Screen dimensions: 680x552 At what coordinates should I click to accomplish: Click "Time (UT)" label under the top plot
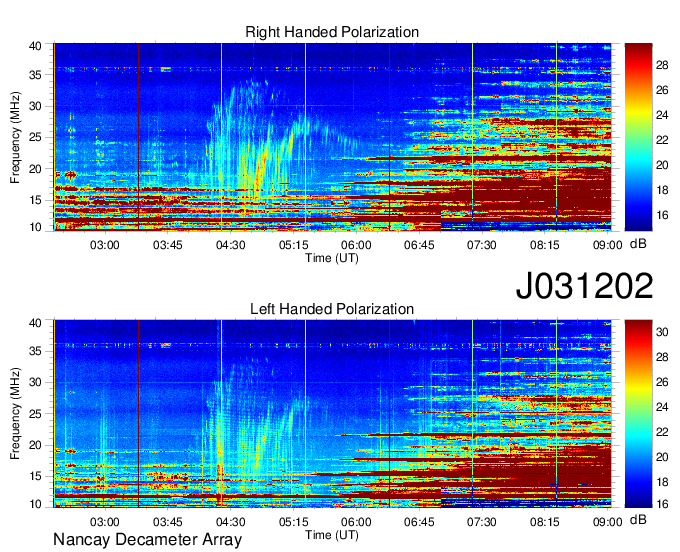(x=332, y=258)
